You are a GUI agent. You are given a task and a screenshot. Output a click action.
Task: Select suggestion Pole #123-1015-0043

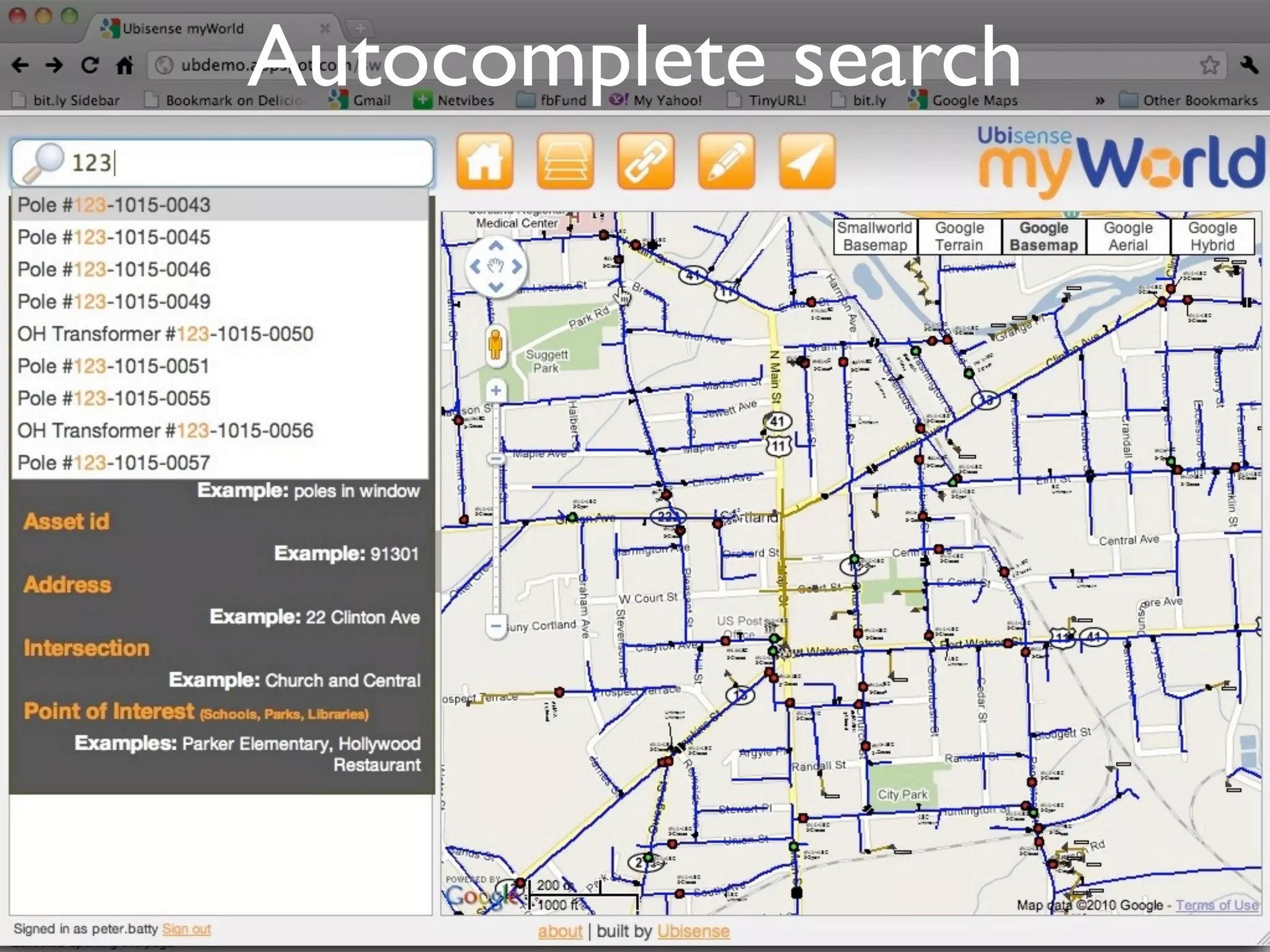coord(220,205)
